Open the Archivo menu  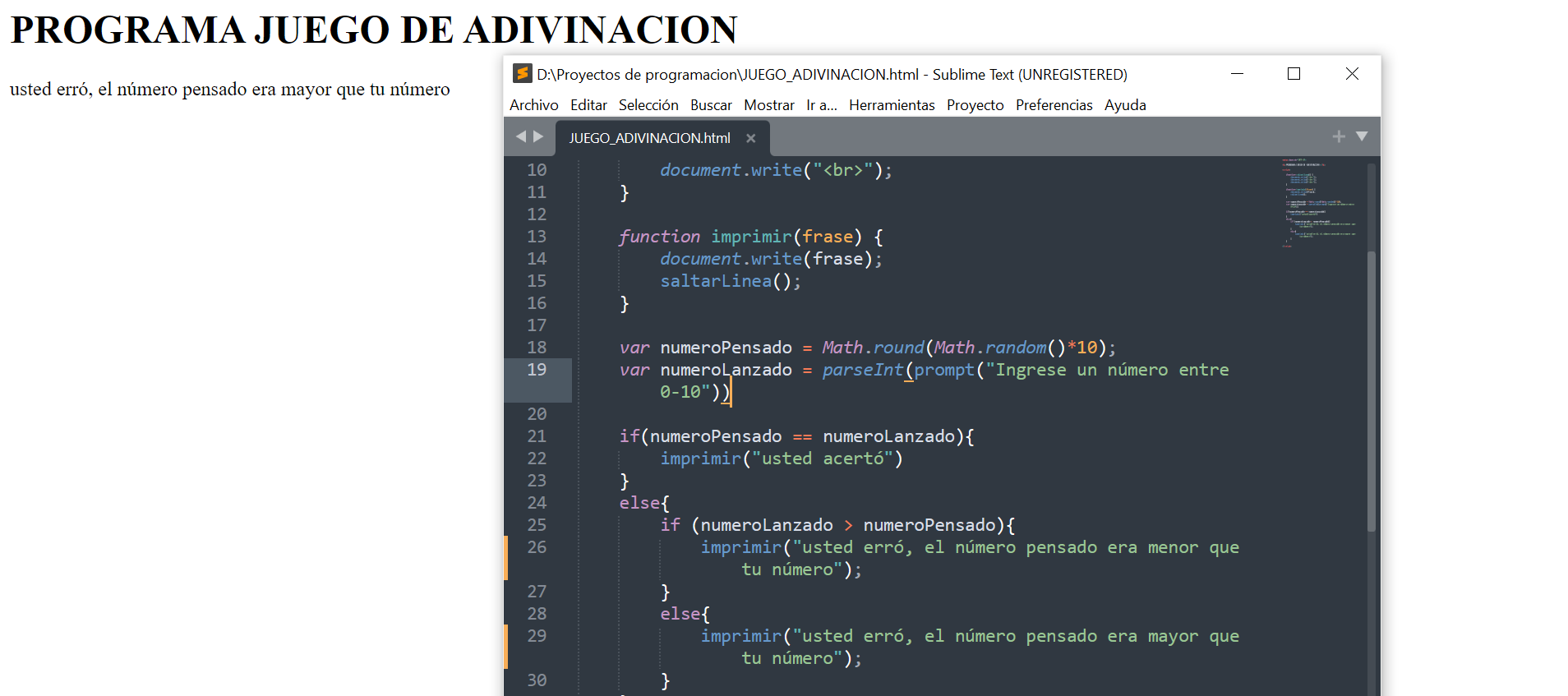pos(533,105)
